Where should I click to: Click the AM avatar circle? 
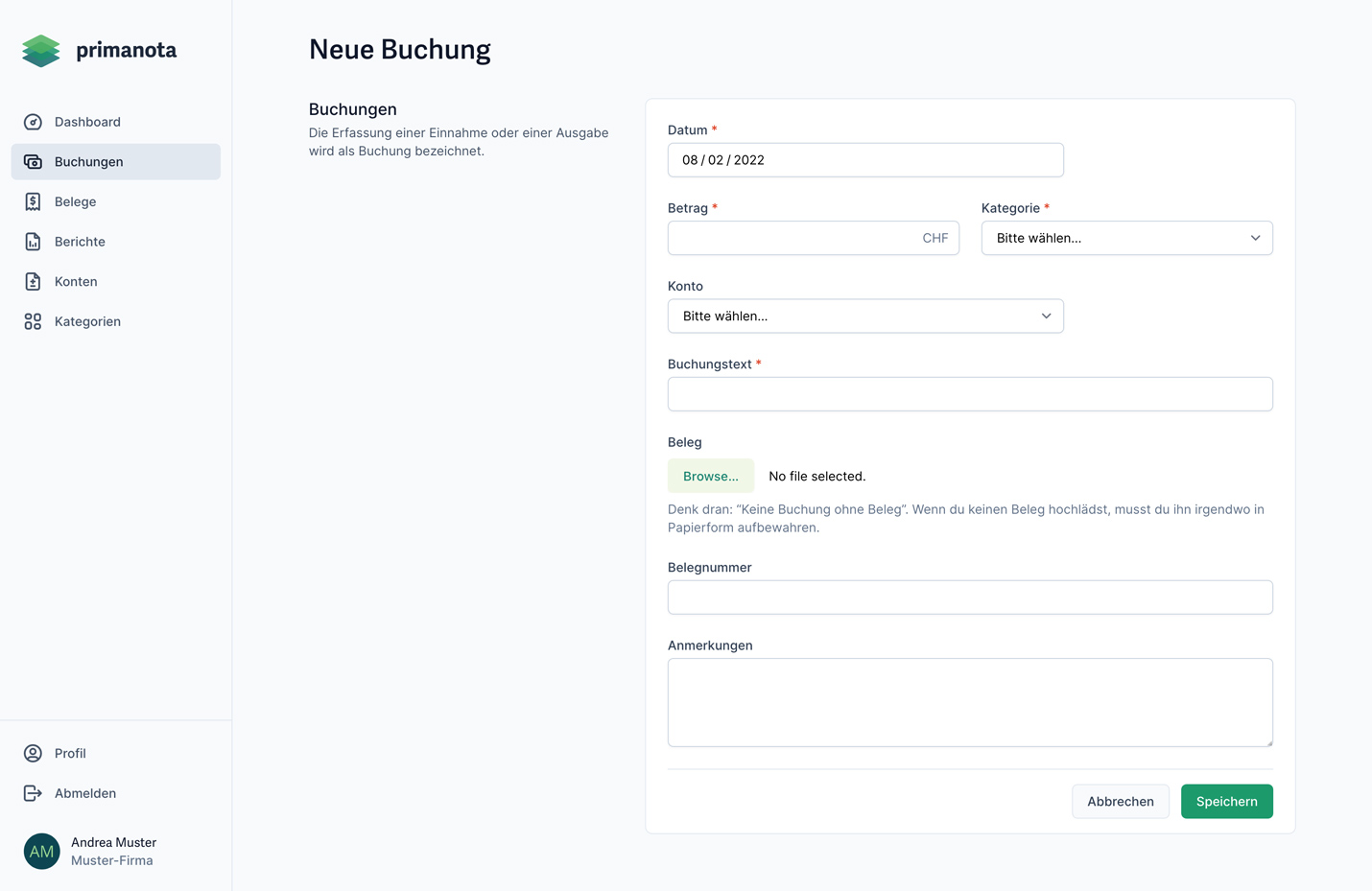pyautogui.click(x=41, y=851)
